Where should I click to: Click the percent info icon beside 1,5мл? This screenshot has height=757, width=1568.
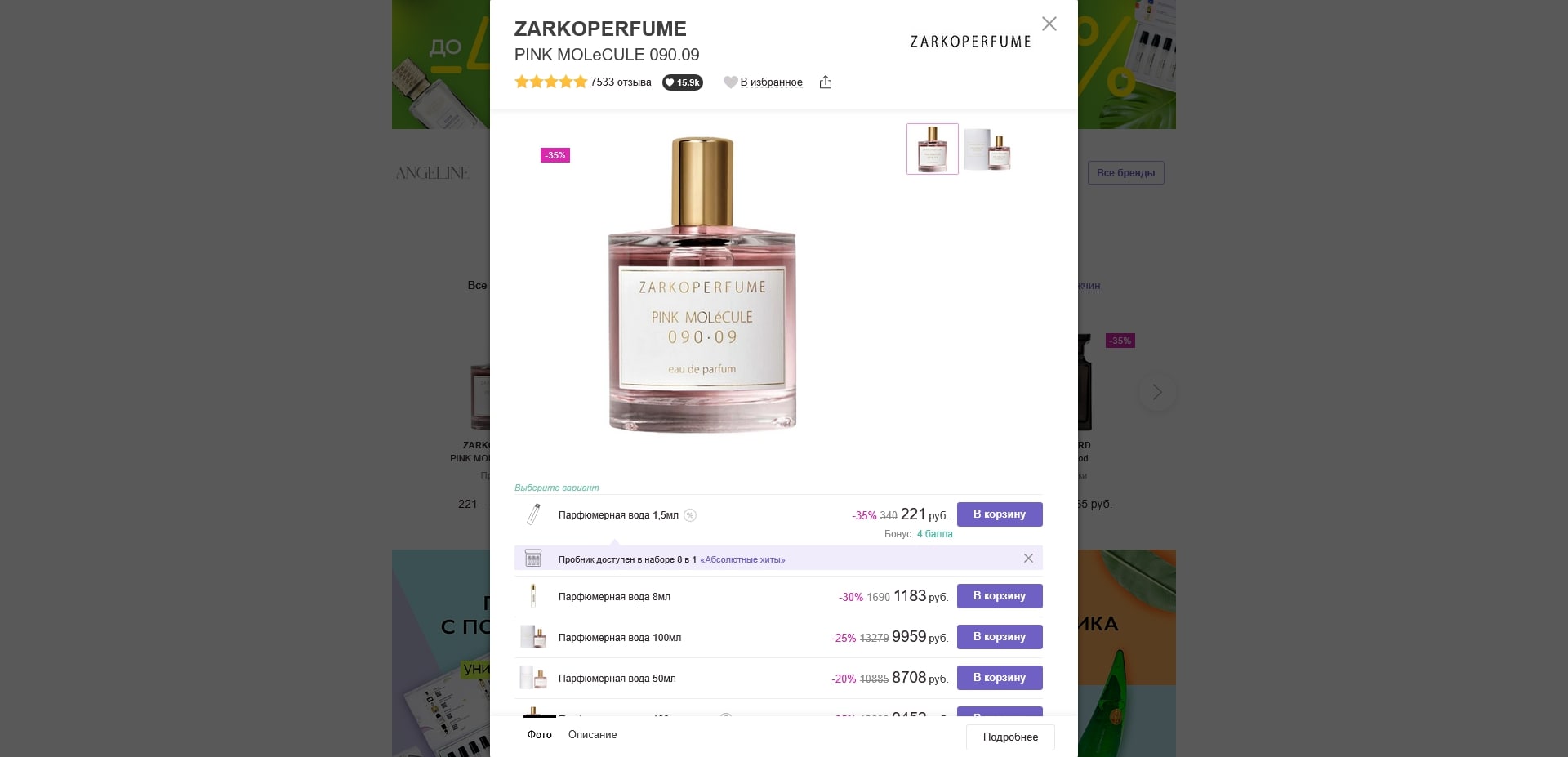pos(690,514)
